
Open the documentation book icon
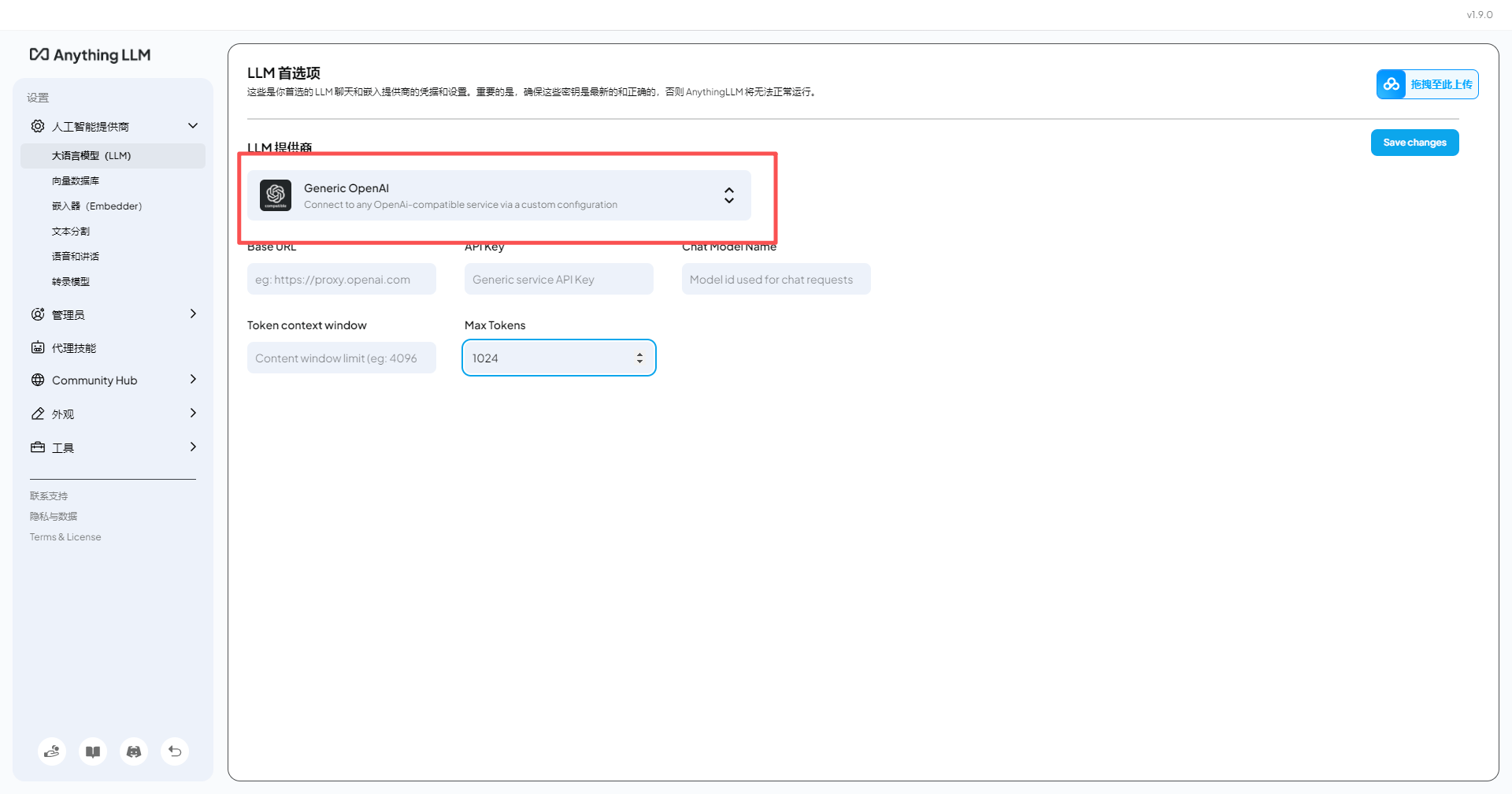click(x=93, y=751)
